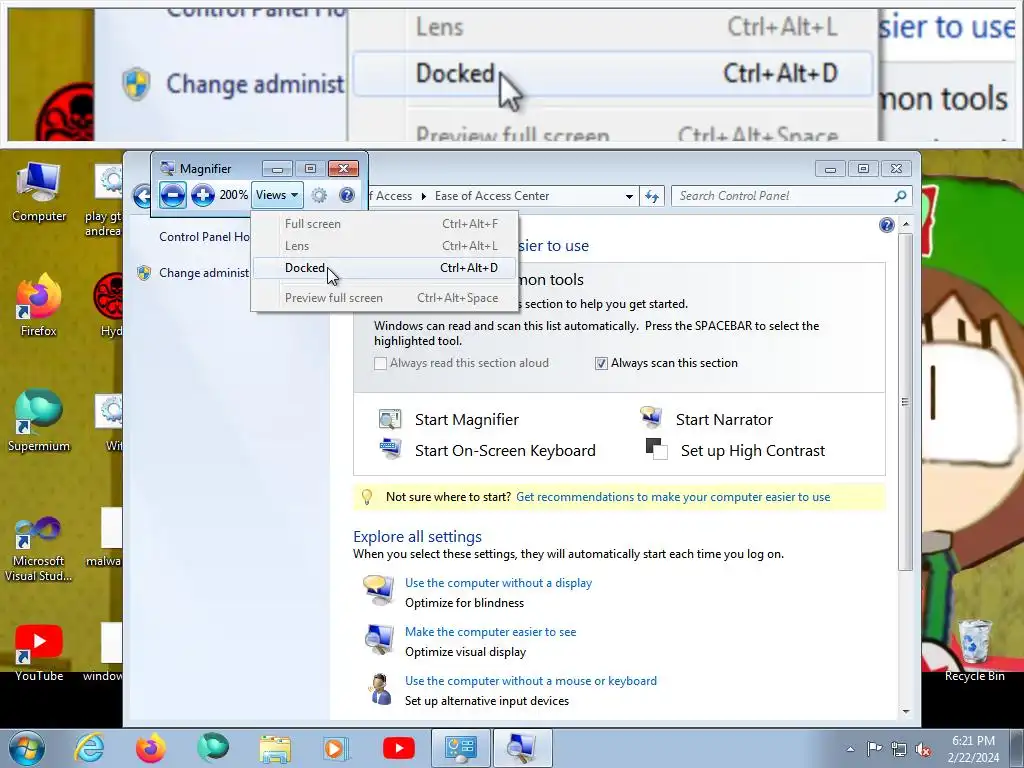The height and width of the screenshot is (768, 1024).
Task: Open the Magnifier options gear icon
Action: tap(319, 195)
